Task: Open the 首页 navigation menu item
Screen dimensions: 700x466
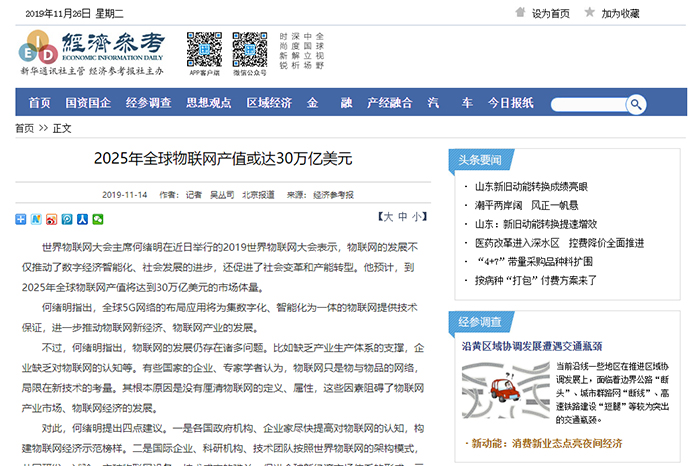Action: click(39, 103)
